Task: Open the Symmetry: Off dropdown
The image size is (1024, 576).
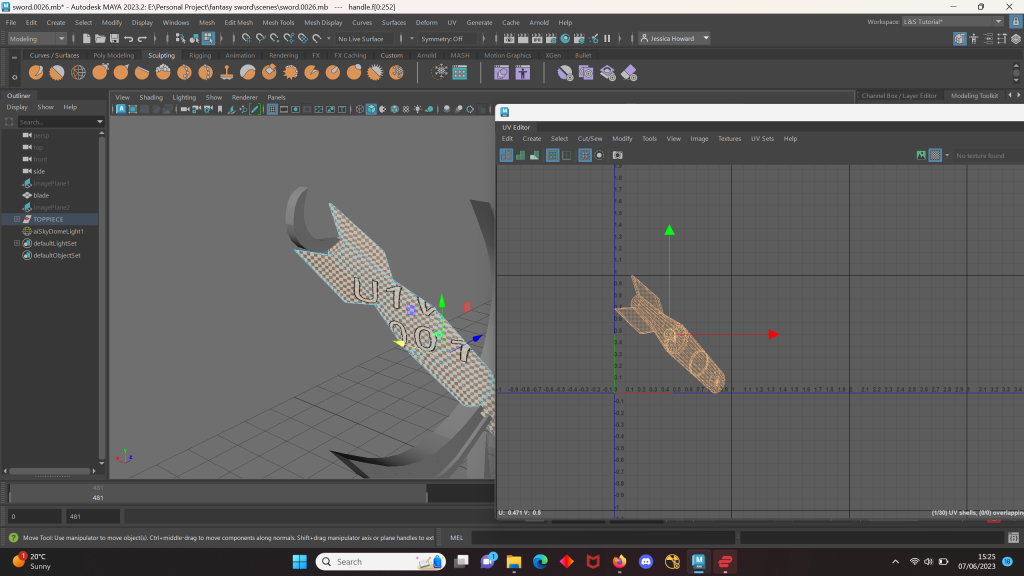Action: (x=447, y=39)
